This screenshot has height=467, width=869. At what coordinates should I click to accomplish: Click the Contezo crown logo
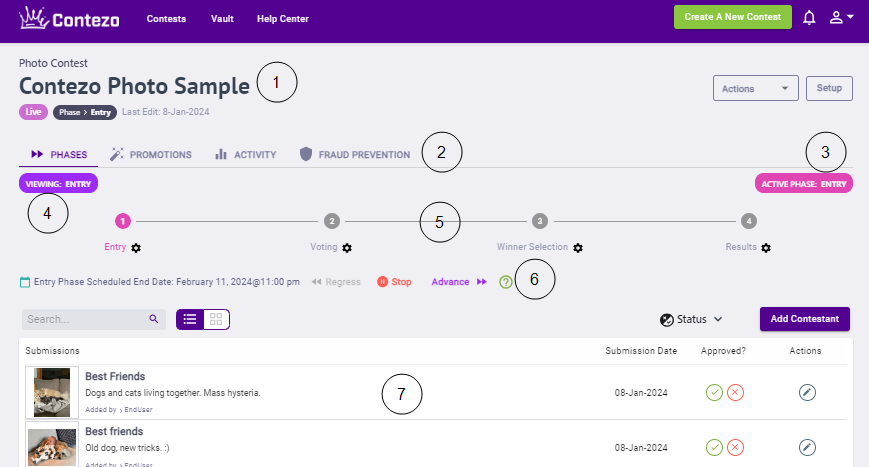pyautogui.click(x=69, y=18)
